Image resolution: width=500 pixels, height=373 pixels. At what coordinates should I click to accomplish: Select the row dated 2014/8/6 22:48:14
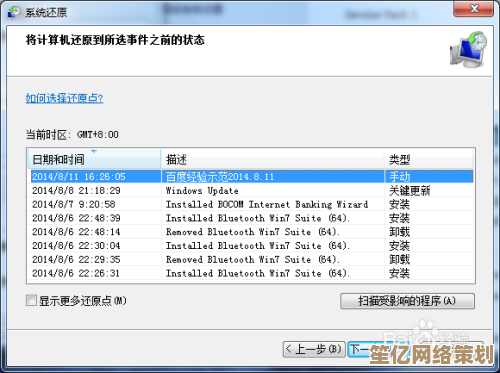[252, 232]
